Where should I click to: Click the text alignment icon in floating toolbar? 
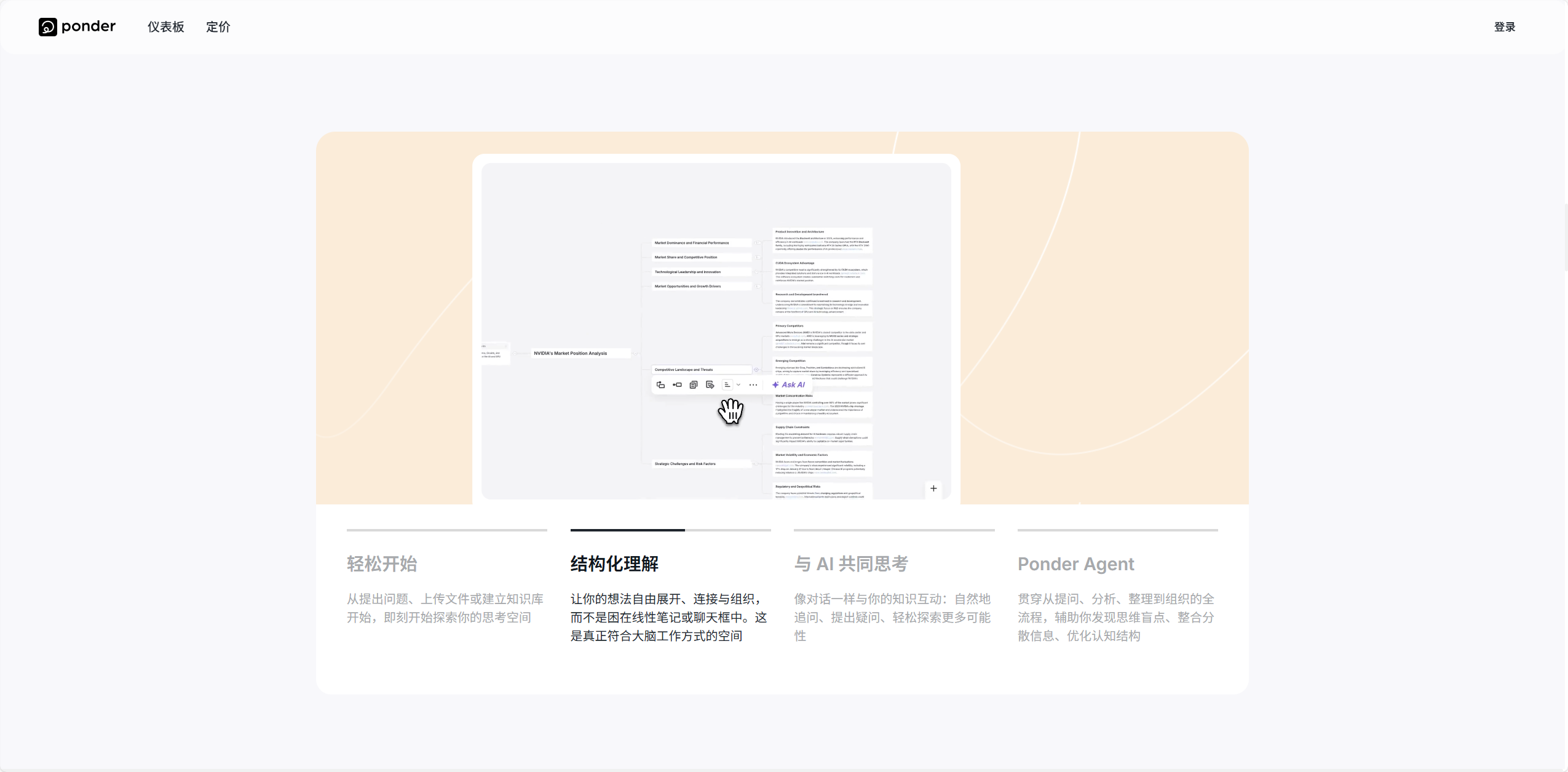pos(727,385)
